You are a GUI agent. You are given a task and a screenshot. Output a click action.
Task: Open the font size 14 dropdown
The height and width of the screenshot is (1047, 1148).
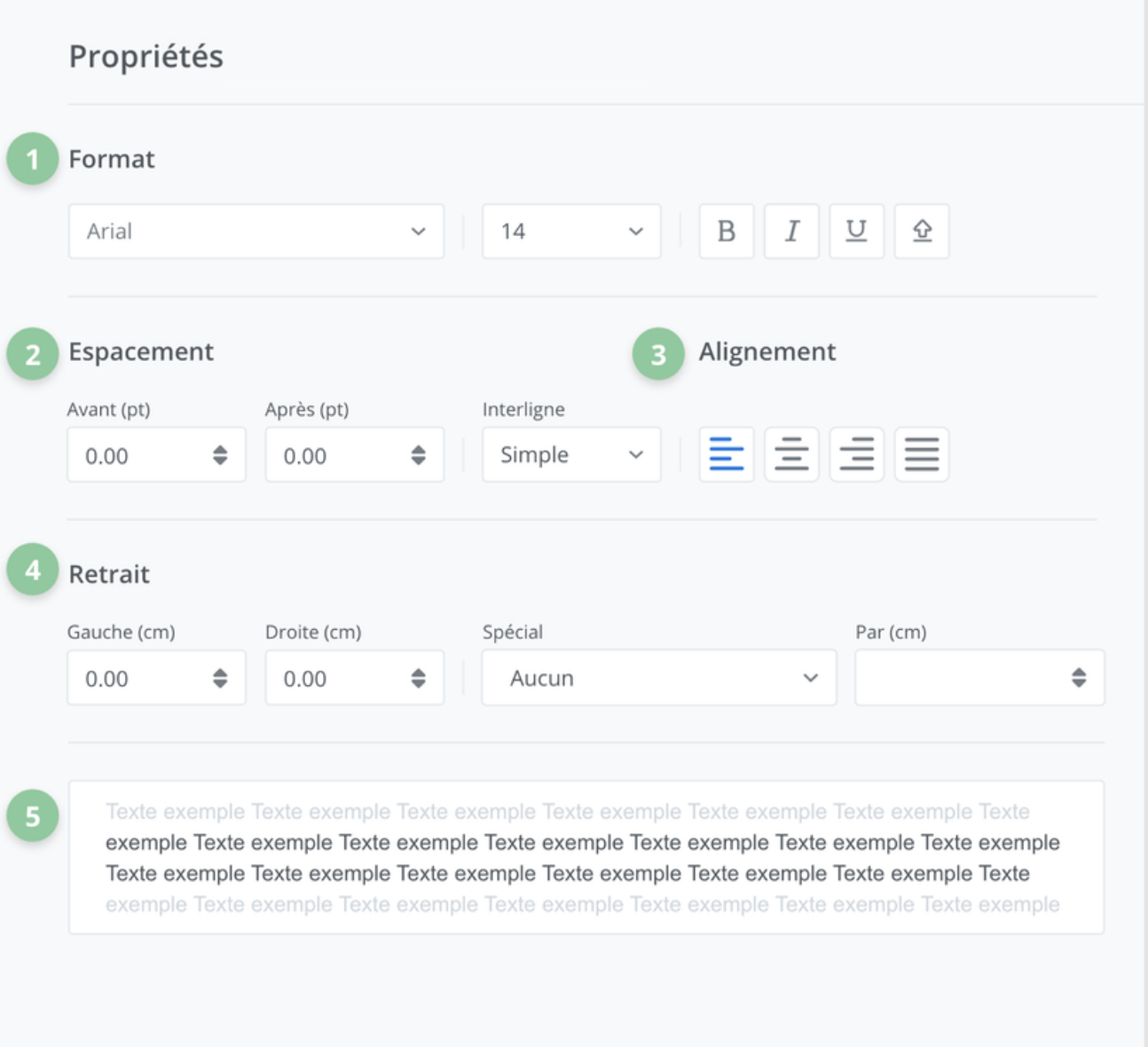pos(570,232)
